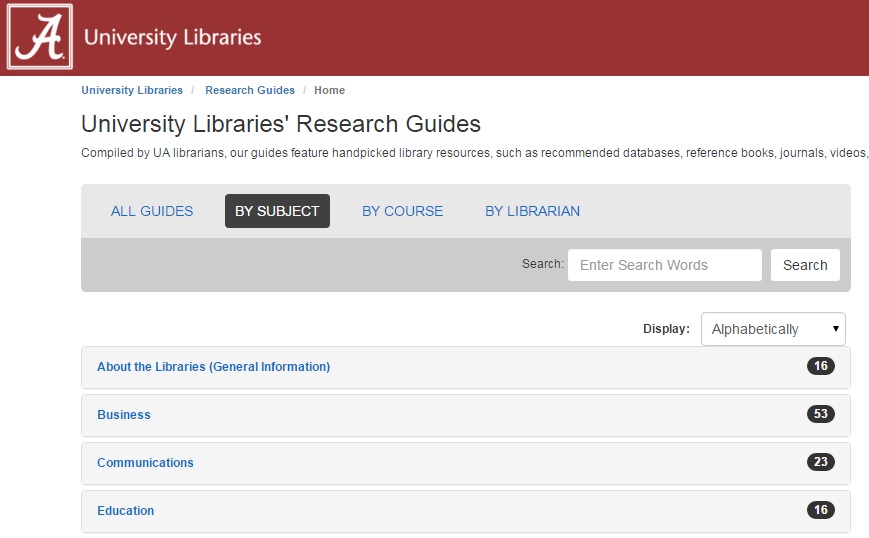The image size is (869, 538).
Task: Switch to the ALL GUIDES tab
Action: [x=152, y=211]
